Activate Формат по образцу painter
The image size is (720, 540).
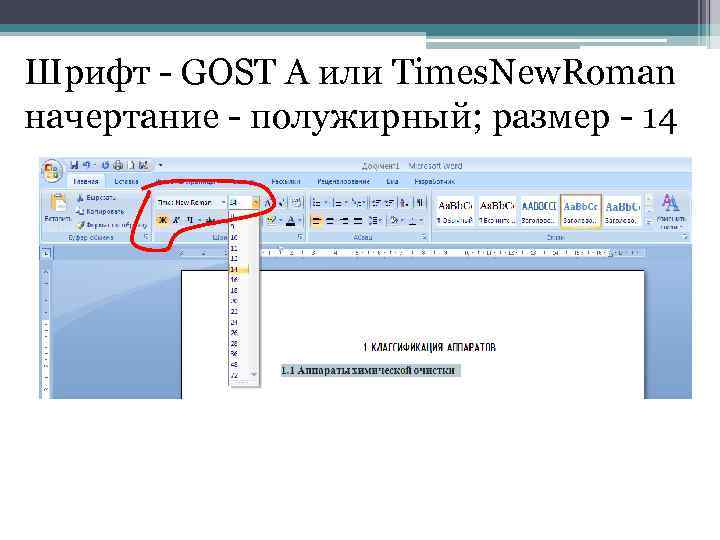112,225
